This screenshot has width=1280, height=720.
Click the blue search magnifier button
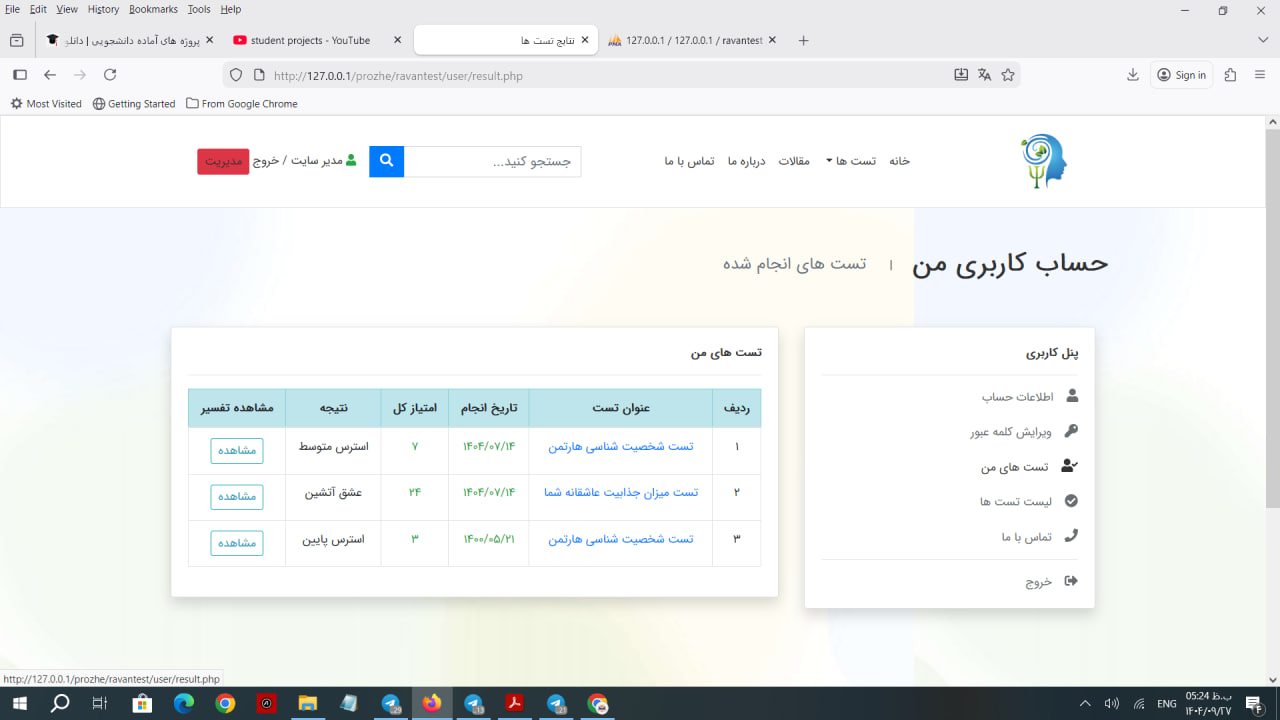[386, 161]
